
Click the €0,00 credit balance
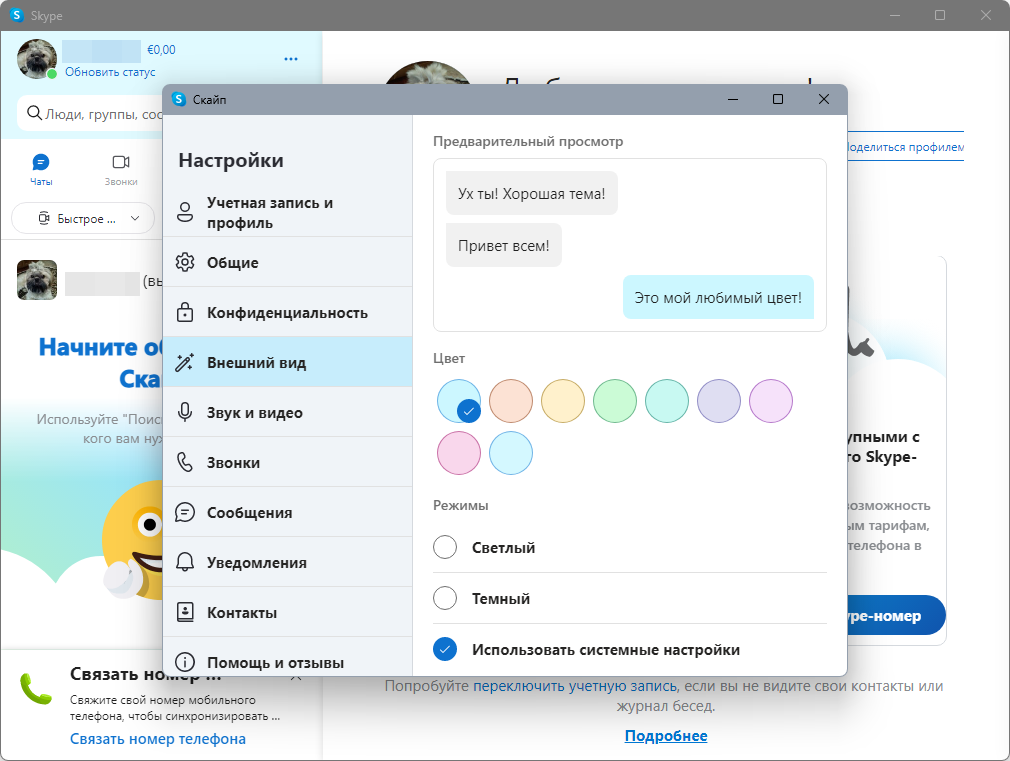tap(161, 50)
